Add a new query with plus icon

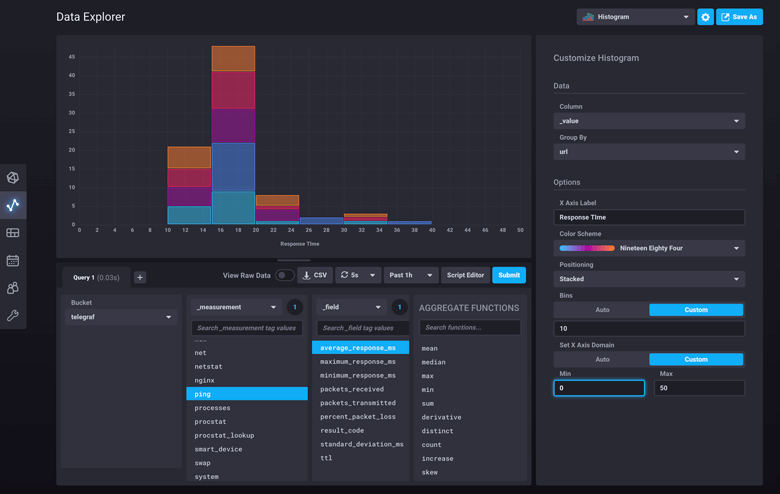[140, 278]
